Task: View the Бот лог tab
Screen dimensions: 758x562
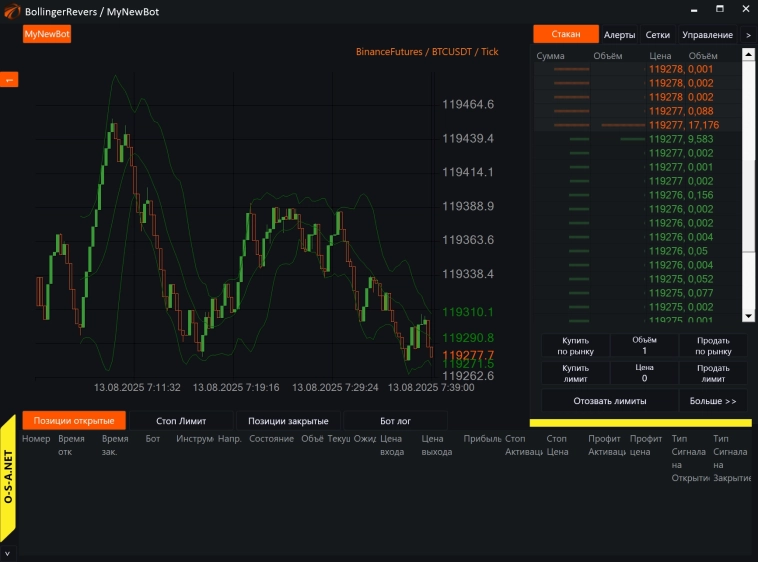Action: (x=395, y=421)
